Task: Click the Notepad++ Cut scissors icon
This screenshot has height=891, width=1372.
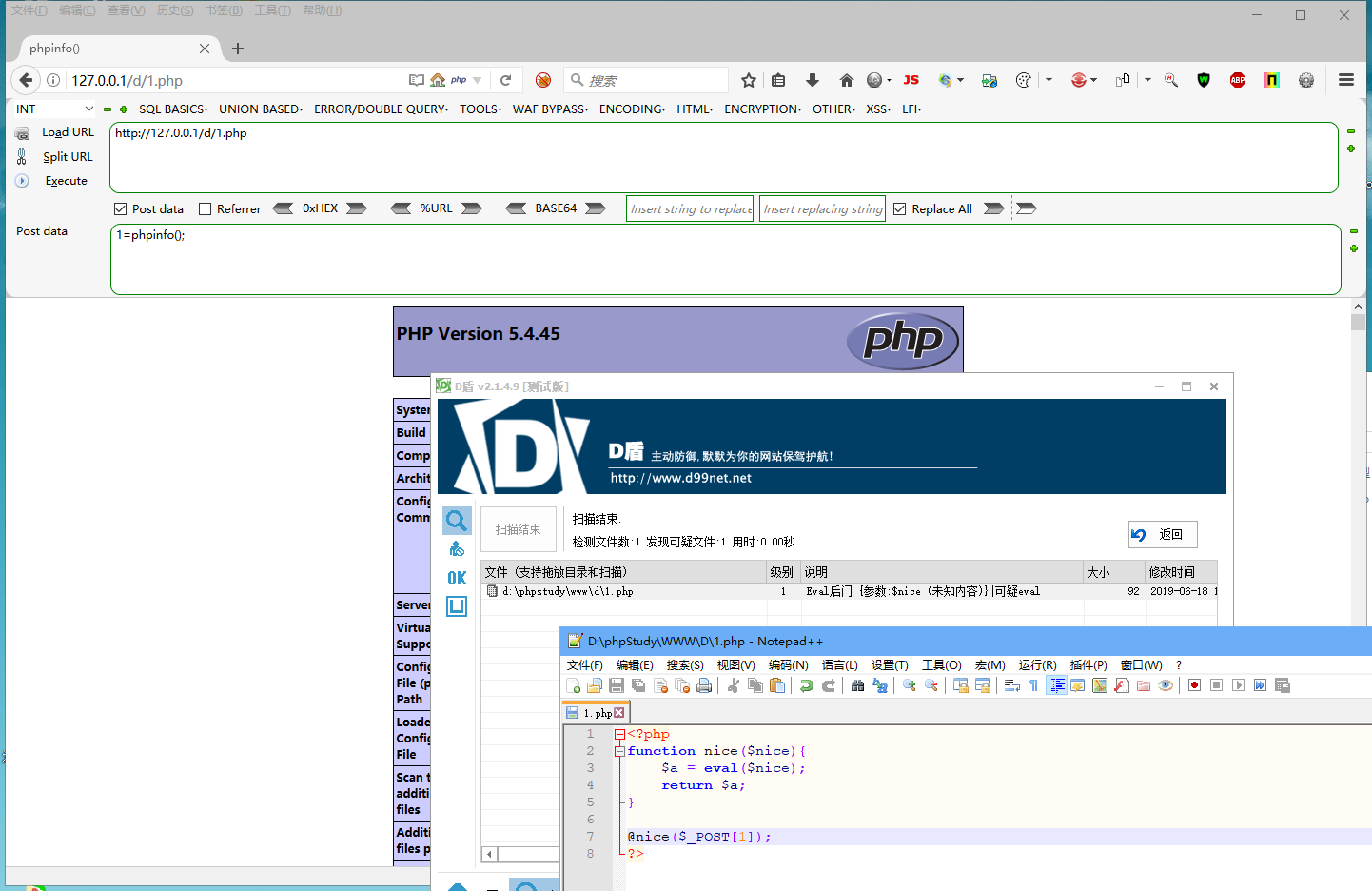Action: [x=734, y=685]
